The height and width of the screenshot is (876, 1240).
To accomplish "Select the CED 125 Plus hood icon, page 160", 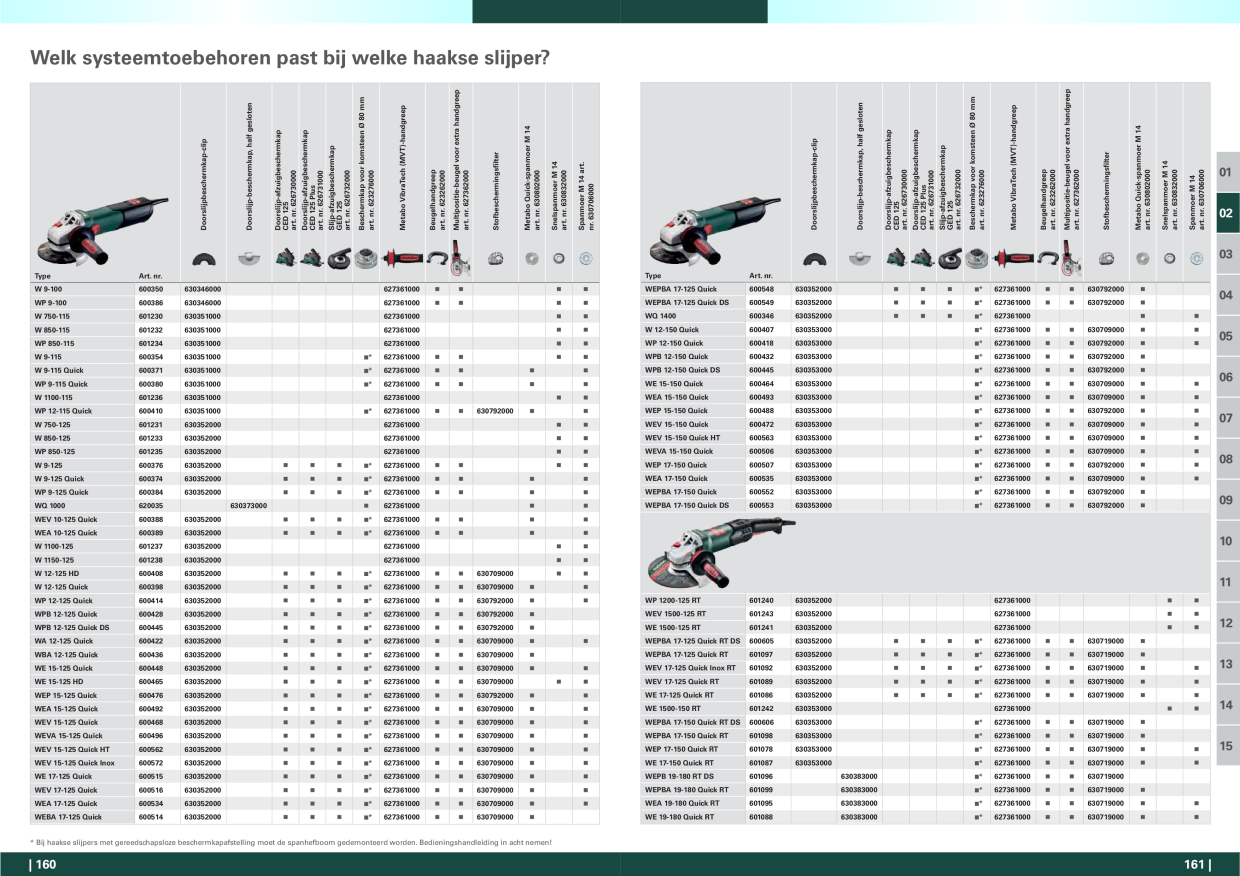I will (312, 258).
